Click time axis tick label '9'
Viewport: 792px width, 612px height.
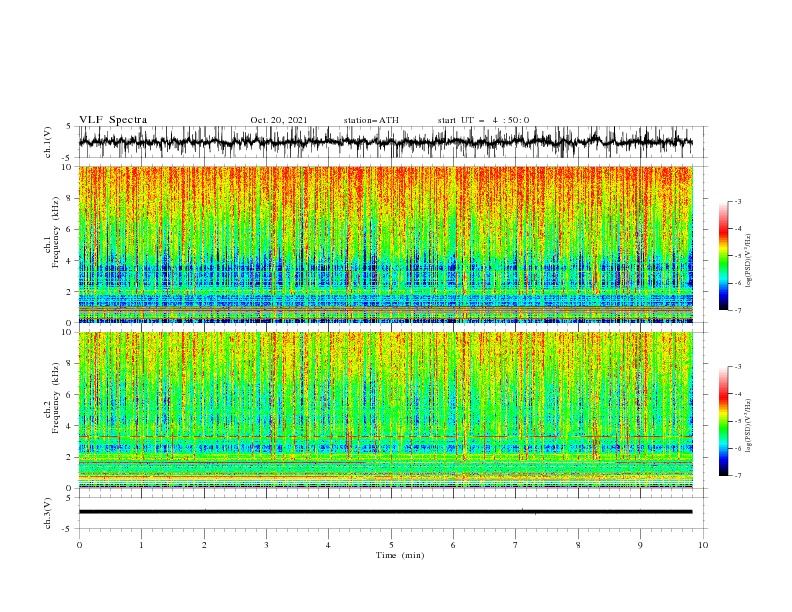(640, 545)
